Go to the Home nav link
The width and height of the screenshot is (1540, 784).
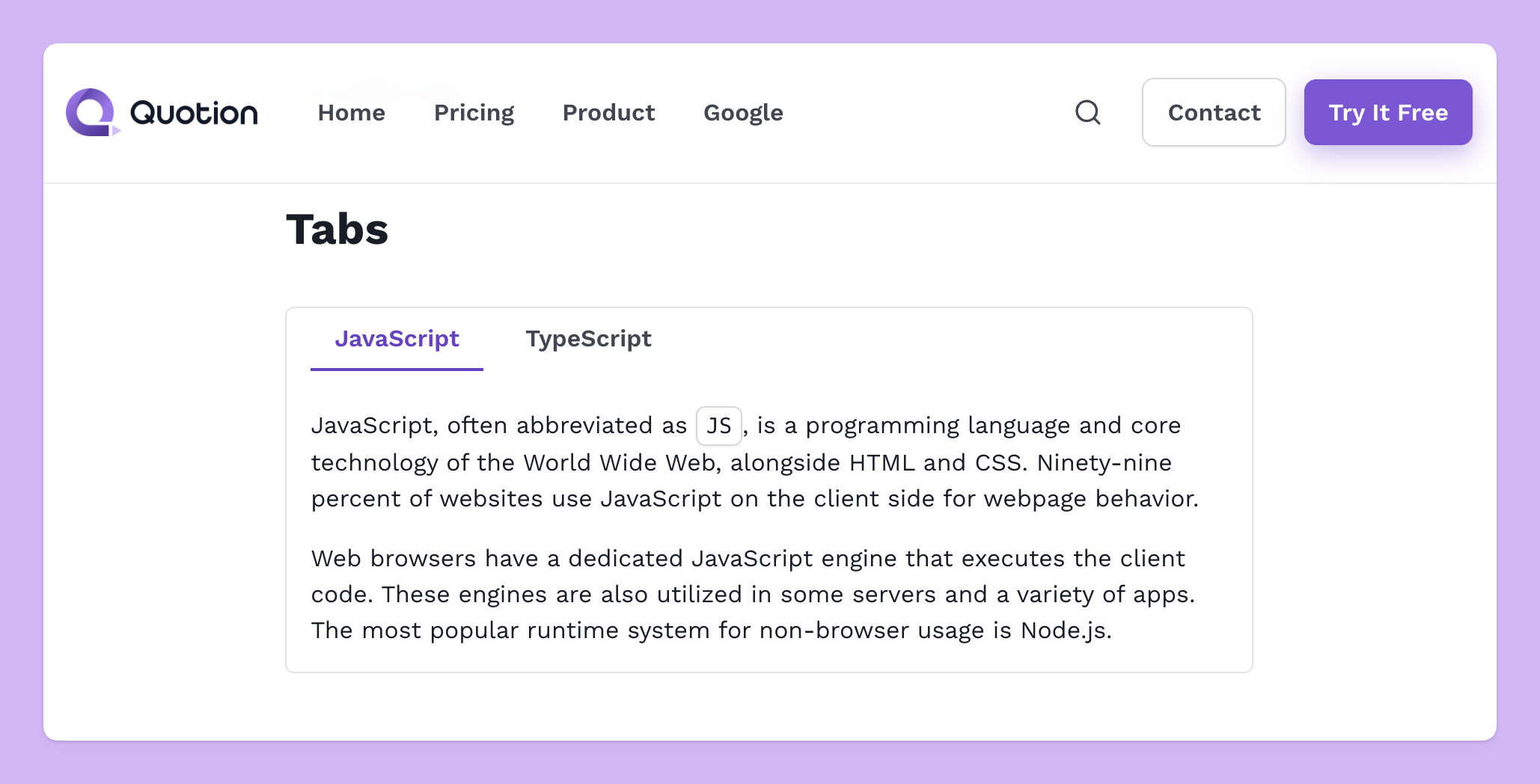tap(352, 112)
